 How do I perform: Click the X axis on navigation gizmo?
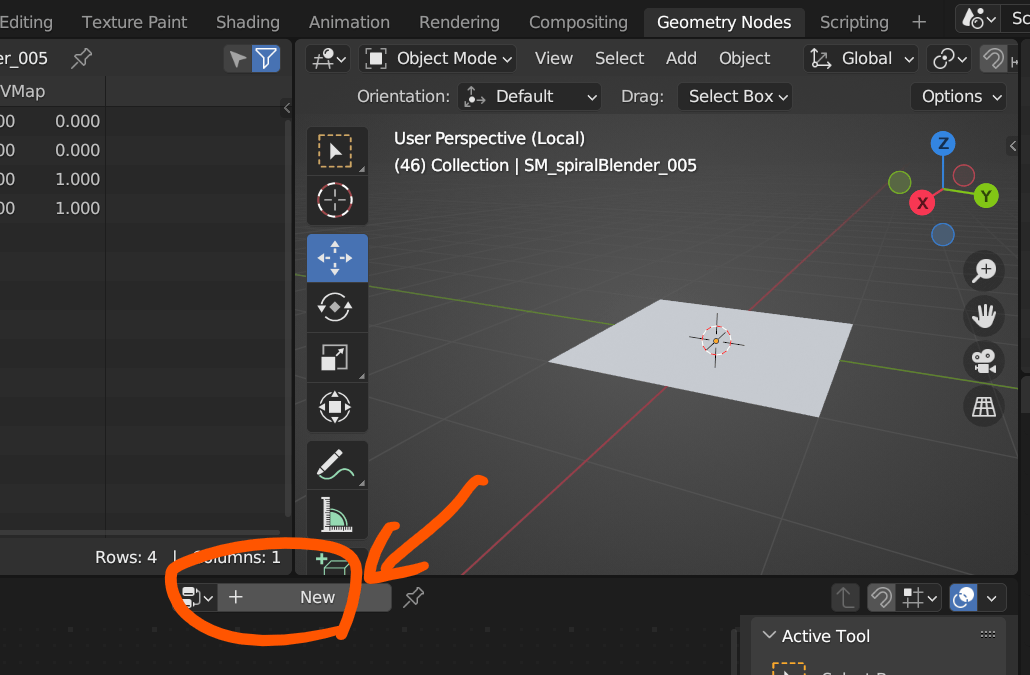(922, 203)
